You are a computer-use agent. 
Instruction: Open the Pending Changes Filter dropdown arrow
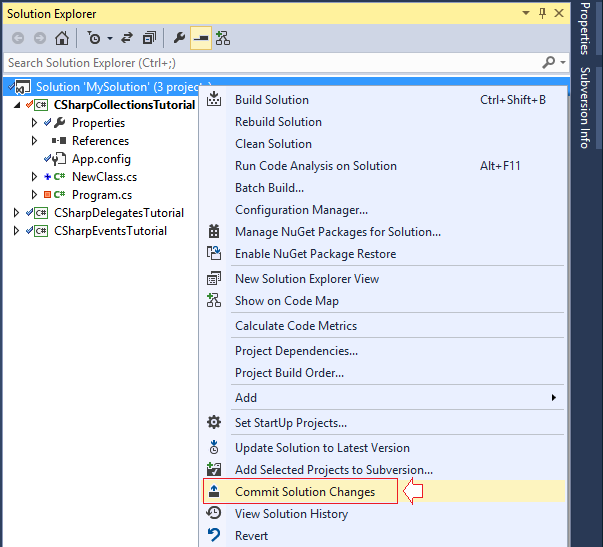pyautogui.click(x=110, y=38)
